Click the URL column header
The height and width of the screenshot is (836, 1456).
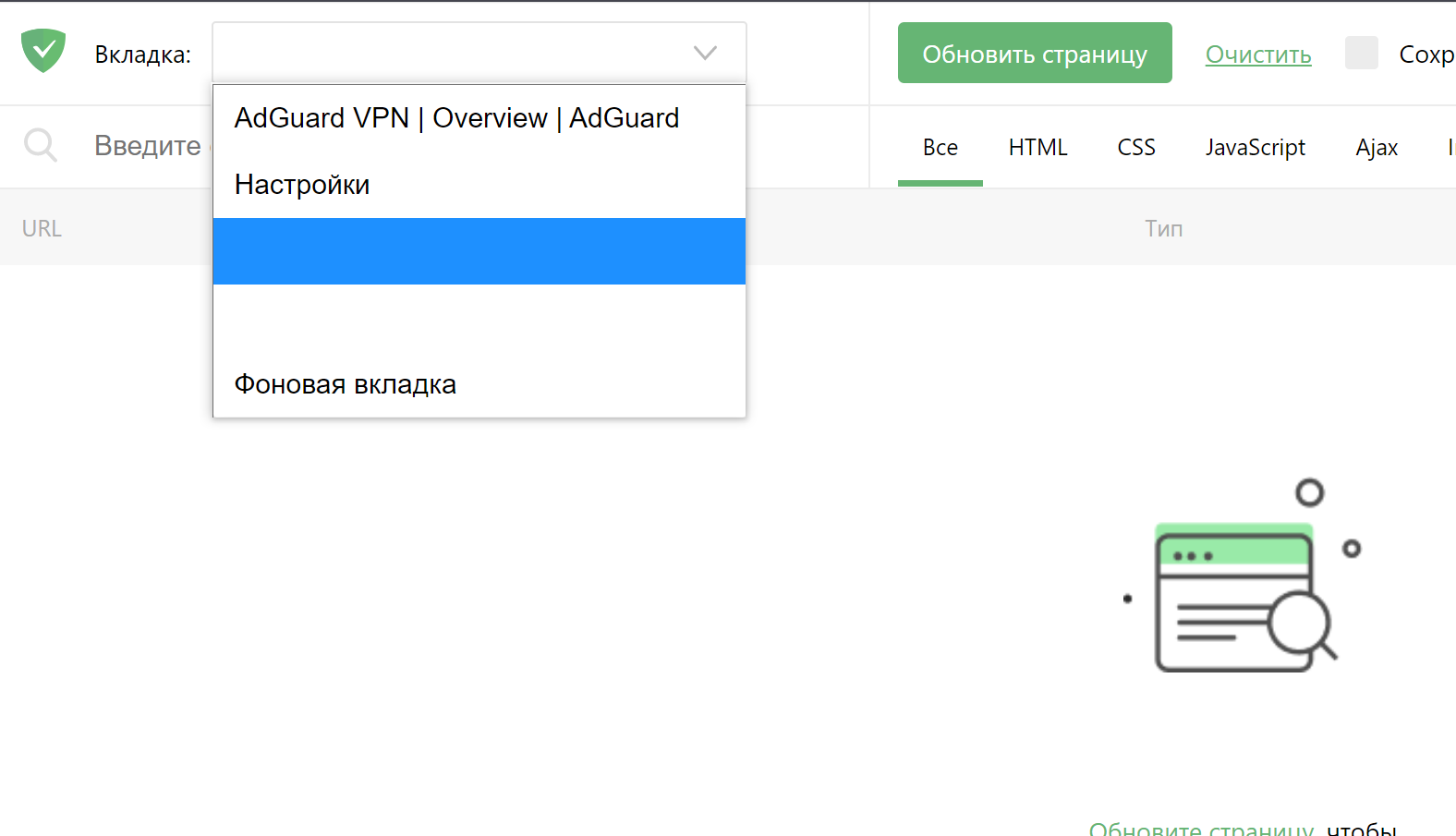click(x=42, y=228)
